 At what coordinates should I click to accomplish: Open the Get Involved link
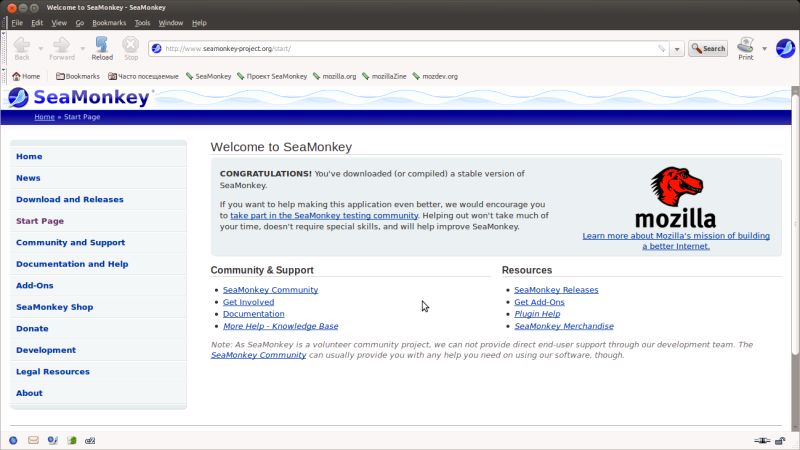[x=248, y=302]
